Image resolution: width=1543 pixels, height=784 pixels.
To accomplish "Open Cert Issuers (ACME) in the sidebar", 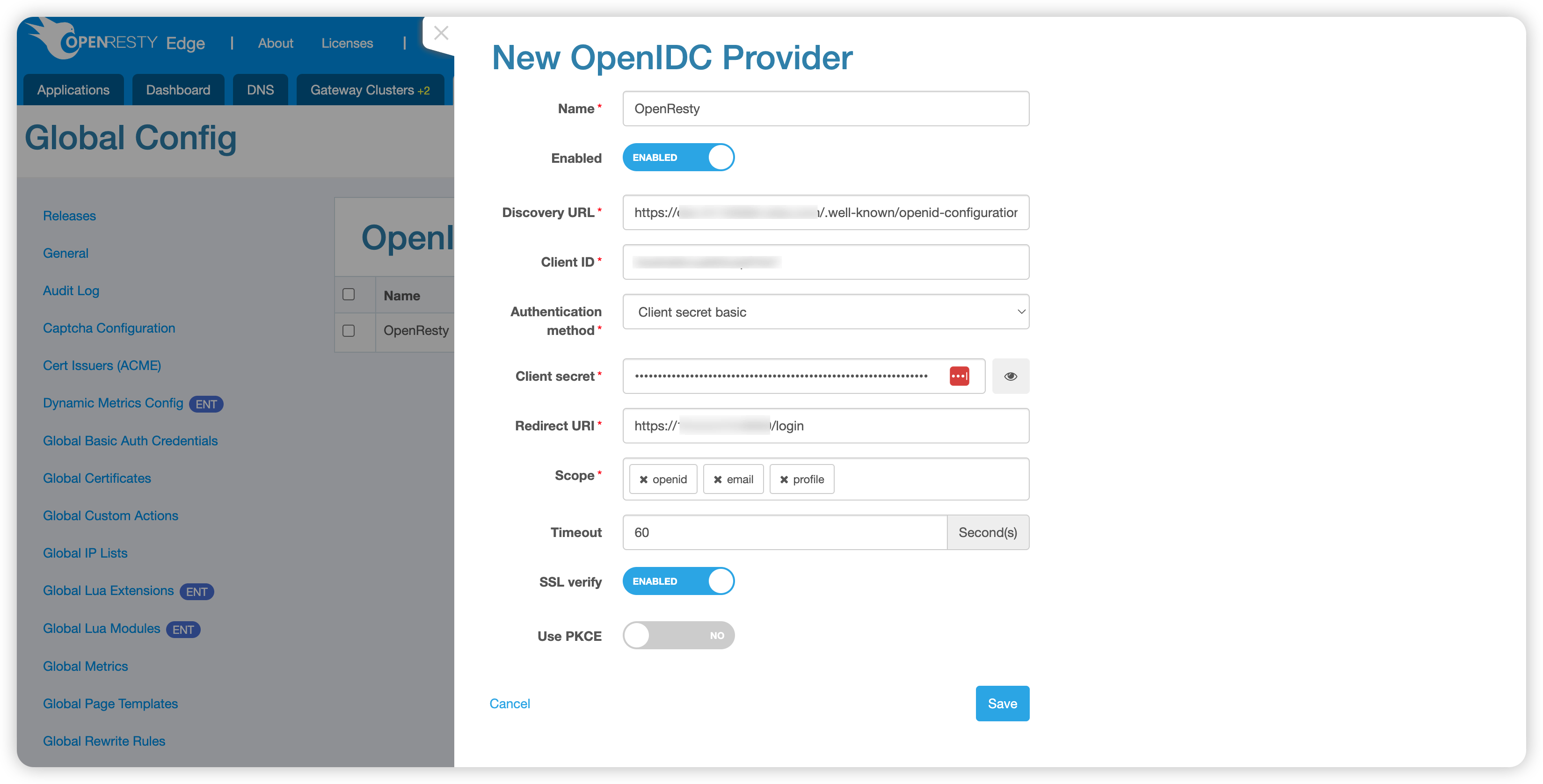I will coord(102,365).
